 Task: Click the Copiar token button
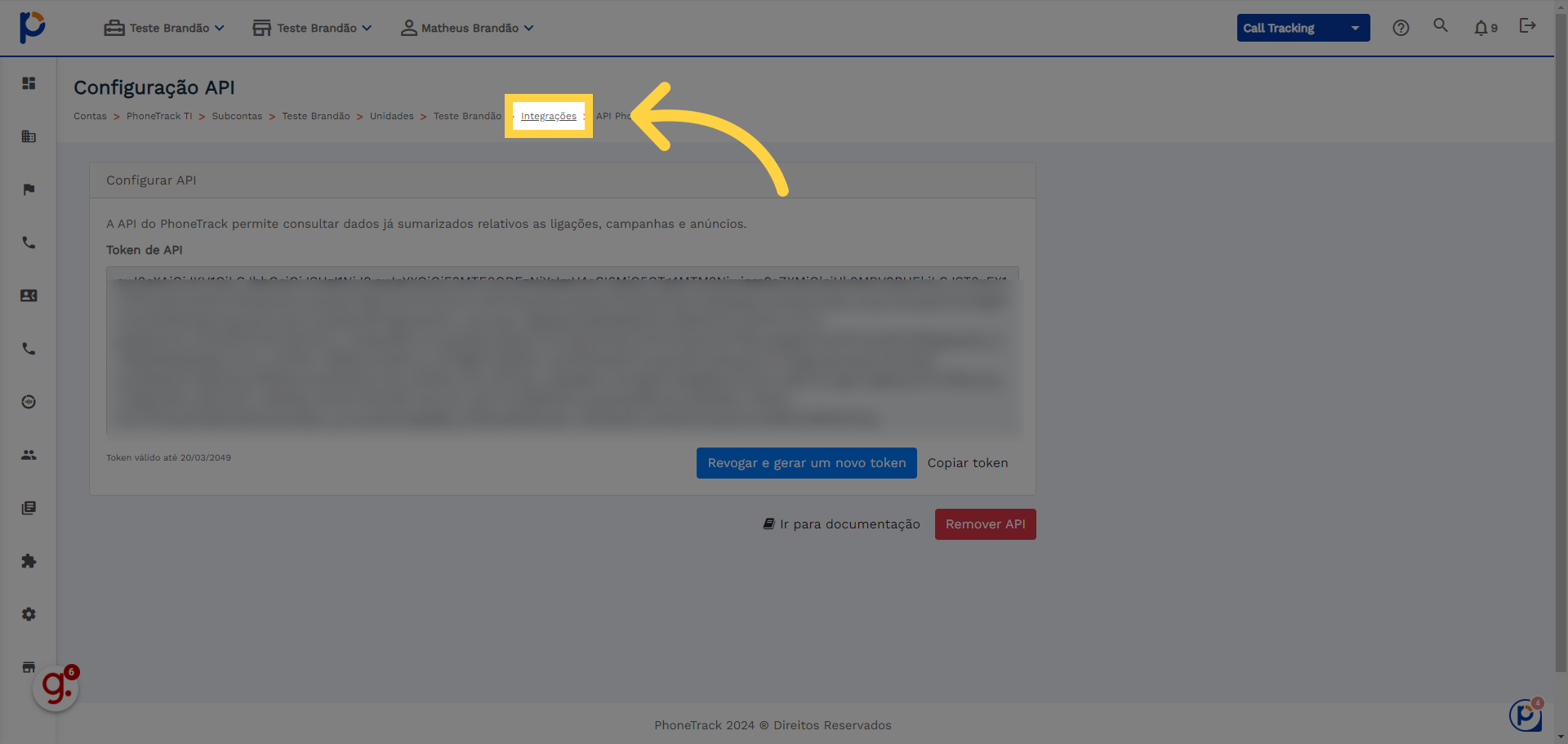click(x=968, y=463)
